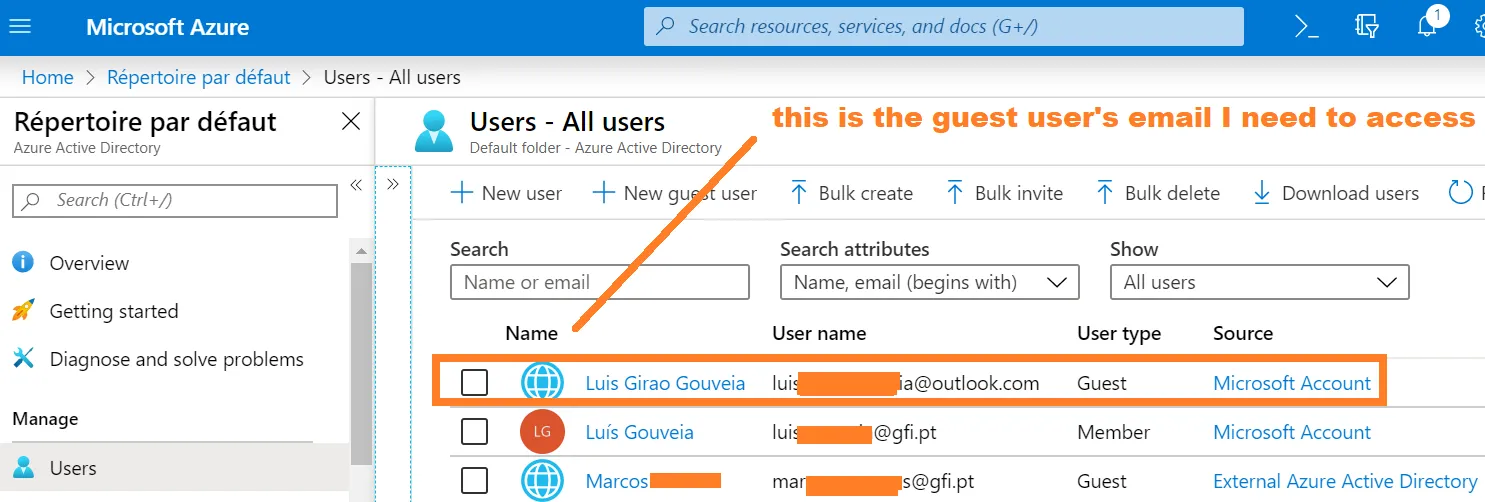The width and height of the screenshot is (1485, 502).
Task: Open the Search attributes dropdown
Action: tap(930, 282)
